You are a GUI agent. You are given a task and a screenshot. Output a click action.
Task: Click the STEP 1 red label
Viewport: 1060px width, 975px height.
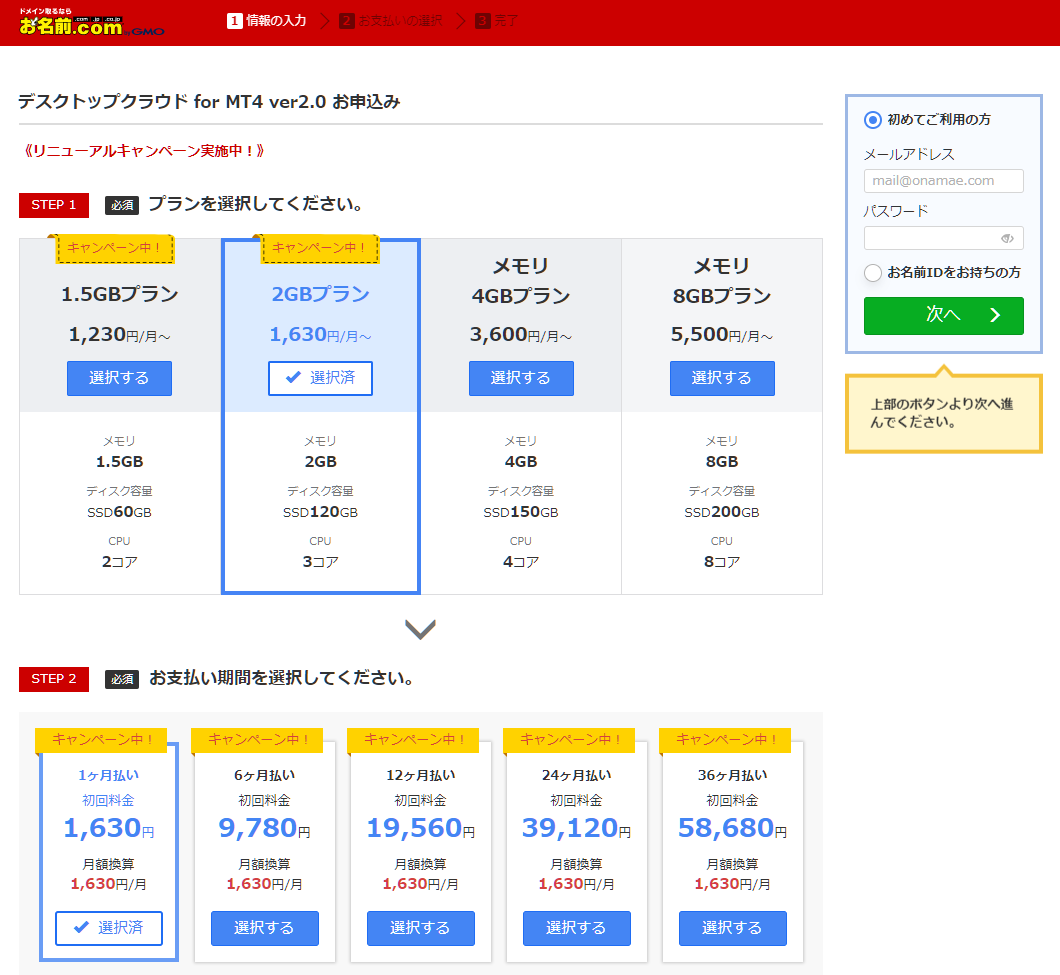tap(53, 205)
